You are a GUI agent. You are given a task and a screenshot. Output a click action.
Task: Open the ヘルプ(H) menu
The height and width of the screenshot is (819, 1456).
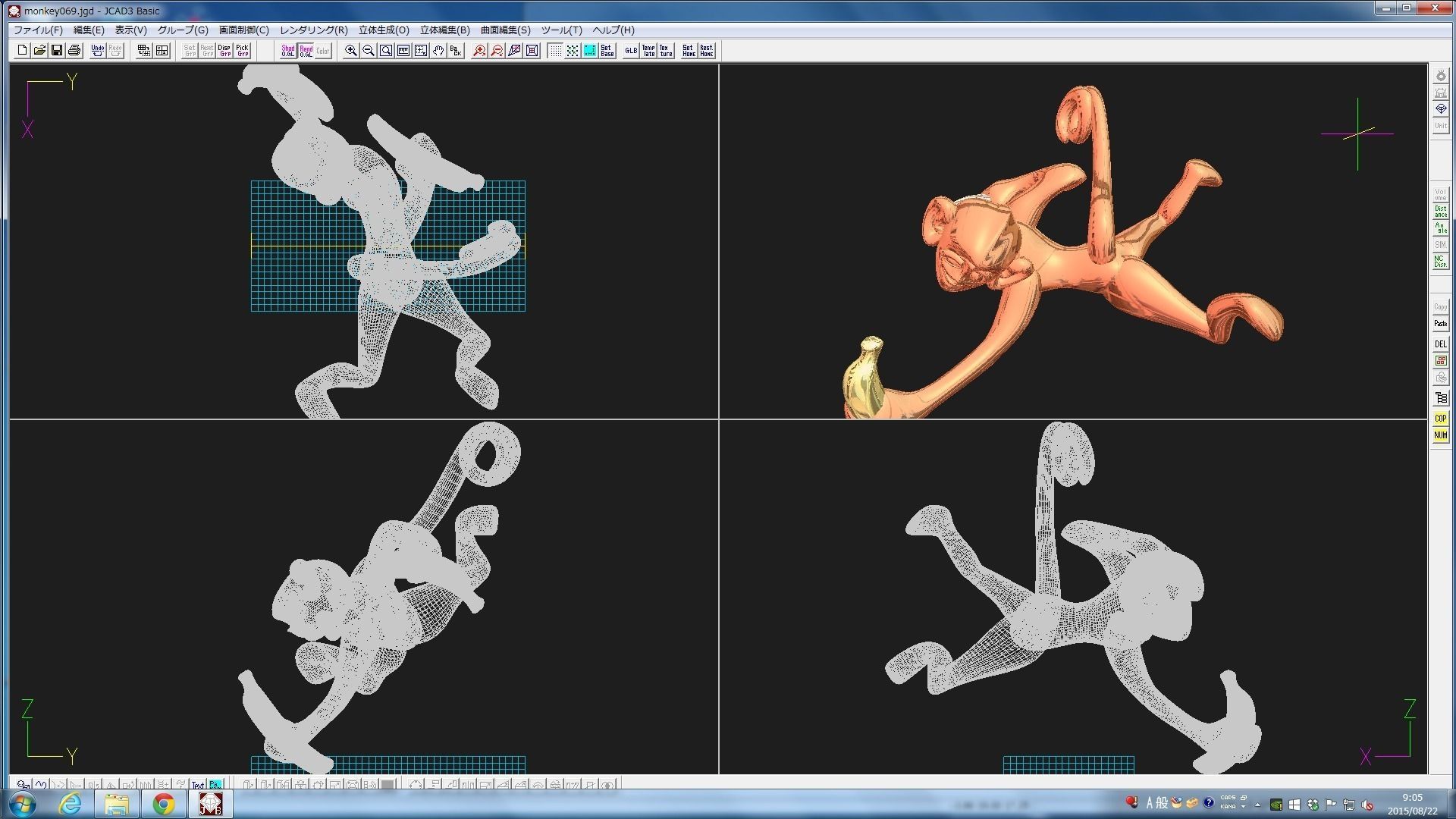pyautogui.click(x=613, y=30)
